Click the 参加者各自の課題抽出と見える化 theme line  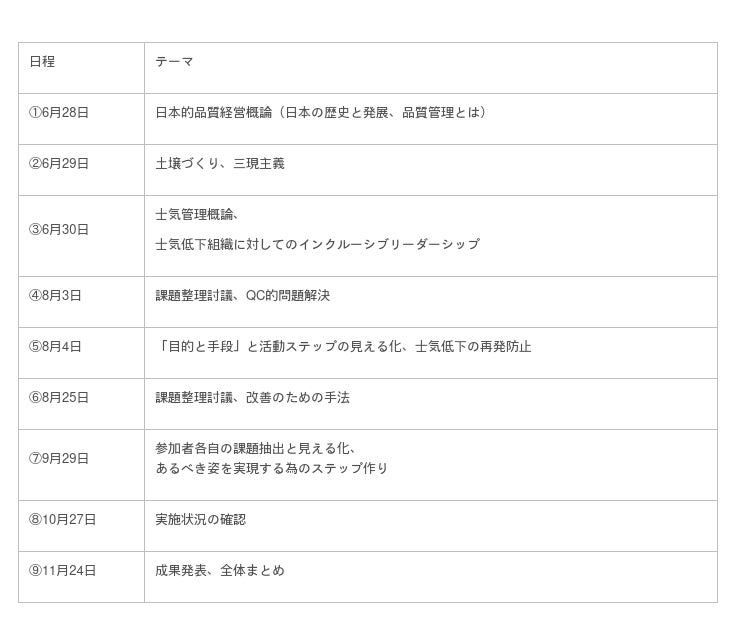pyautogui.click(x=255, y=449)
